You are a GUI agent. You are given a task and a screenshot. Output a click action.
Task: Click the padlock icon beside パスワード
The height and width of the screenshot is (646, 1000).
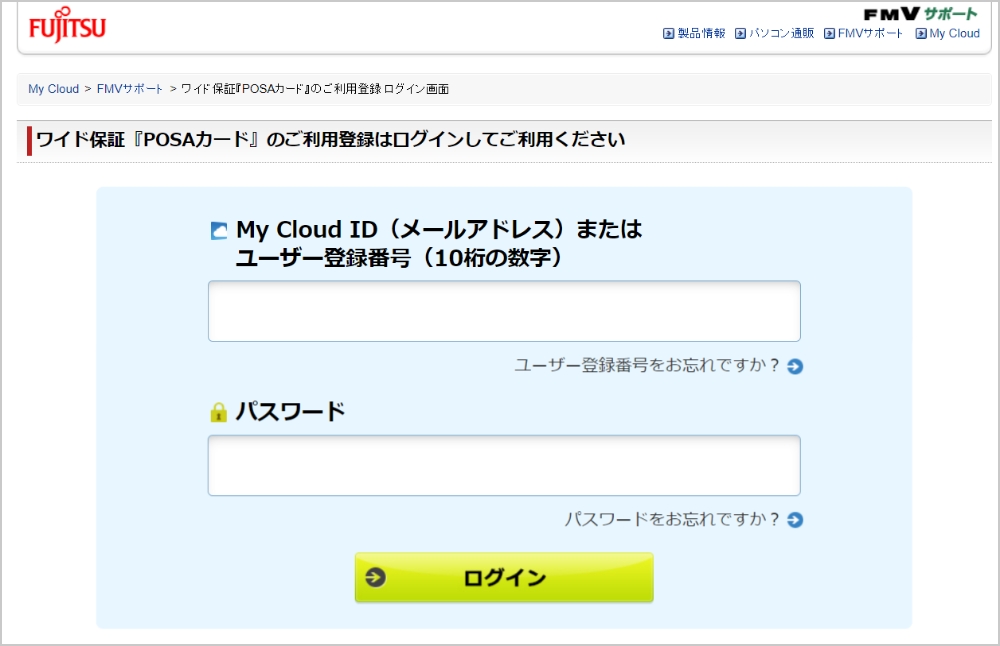pos(218,412)
